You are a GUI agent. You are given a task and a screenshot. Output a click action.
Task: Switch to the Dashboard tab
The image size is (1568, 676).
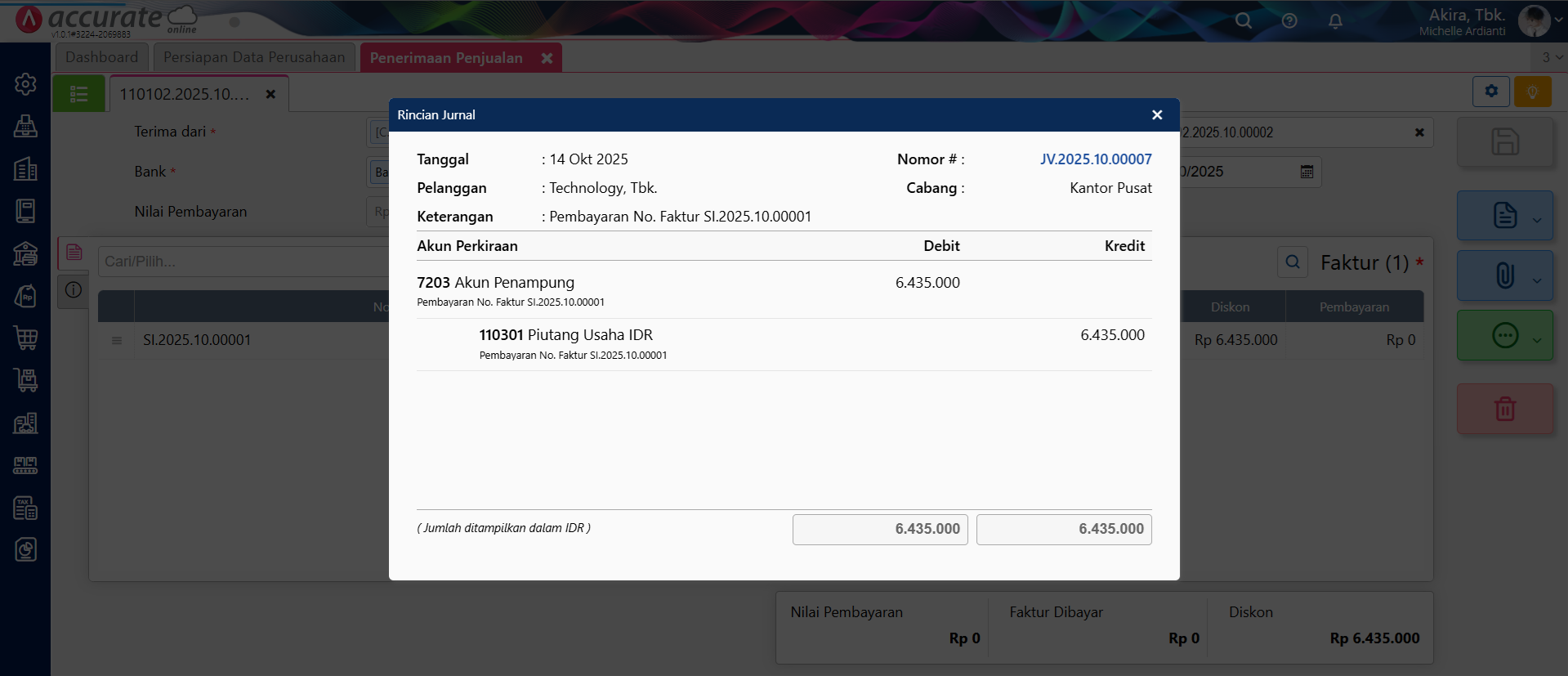pyautogui.click(x=101, y=57)
